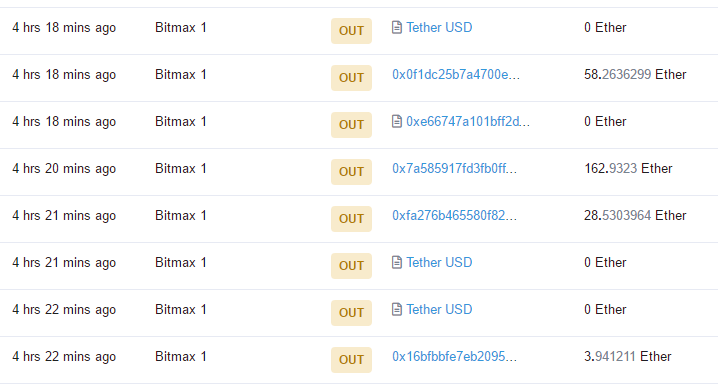Open contract address 0xe66747a101bff2d...
Screen dimensions: 718x385
click(468, 121)
